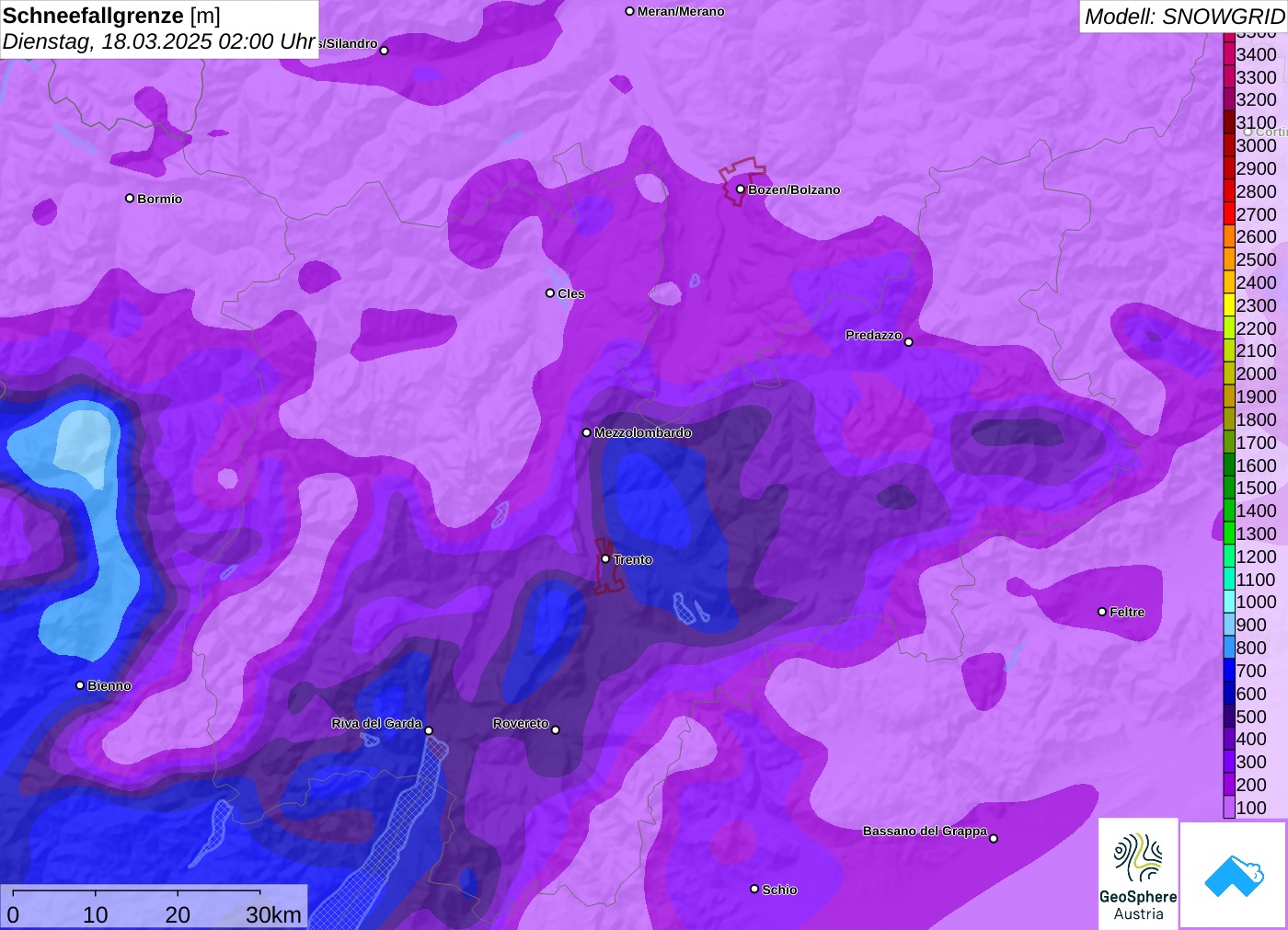This screenshot has height=930, width=1288.
Task: Click the Modell: SNOWGRID label
Action: click(x=1184, y=17)
